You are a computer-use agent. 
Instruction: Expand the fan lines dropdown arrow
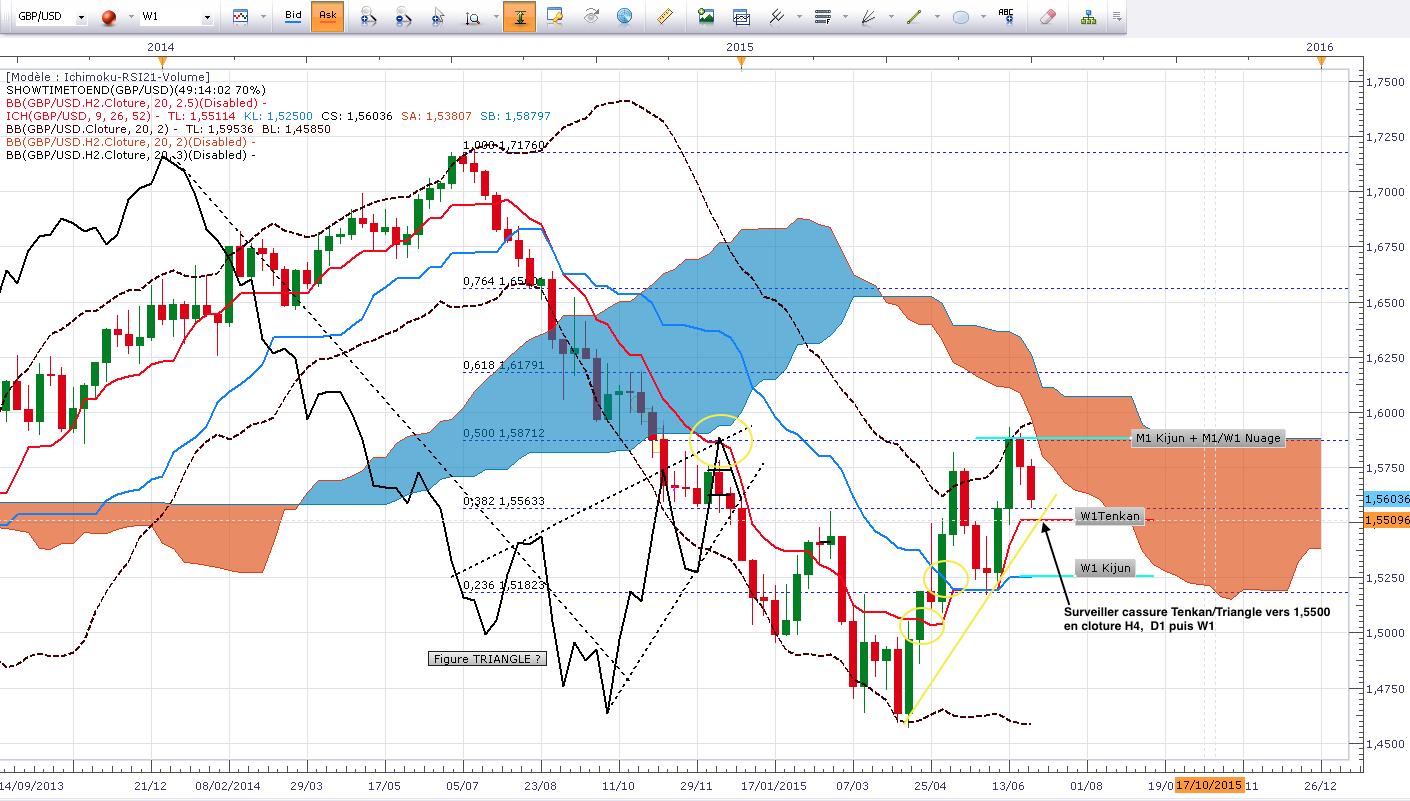click(891, 17)
